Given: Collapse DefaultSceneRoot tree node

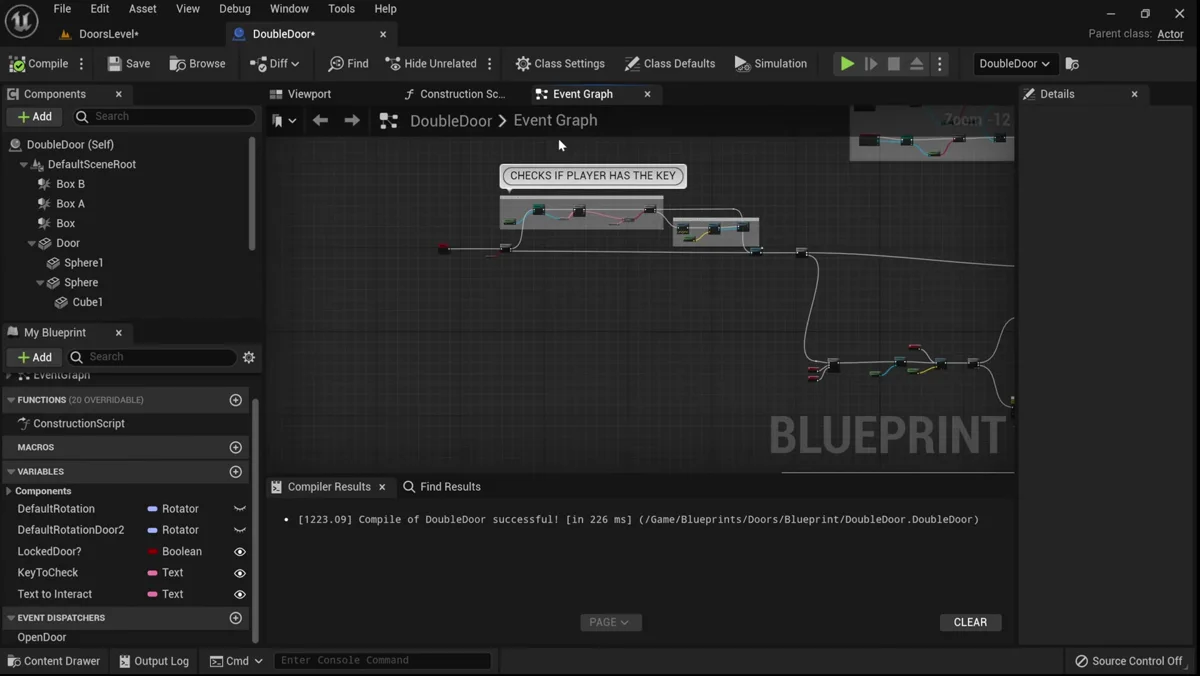Looking at the screenshot, I should click(x=23, y=164).
